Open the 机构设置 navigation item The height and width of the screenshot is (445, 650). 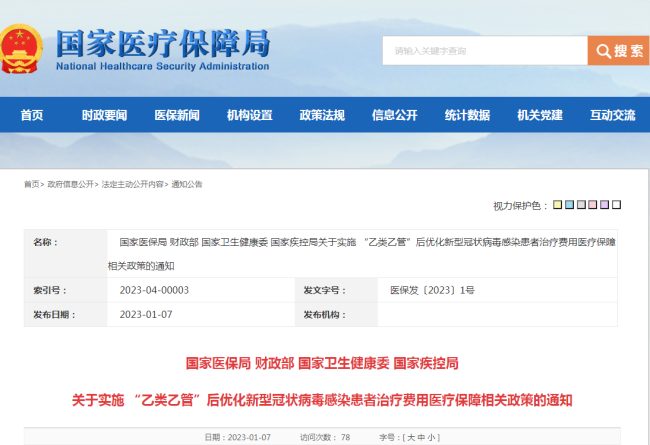[x=250, y=115]
